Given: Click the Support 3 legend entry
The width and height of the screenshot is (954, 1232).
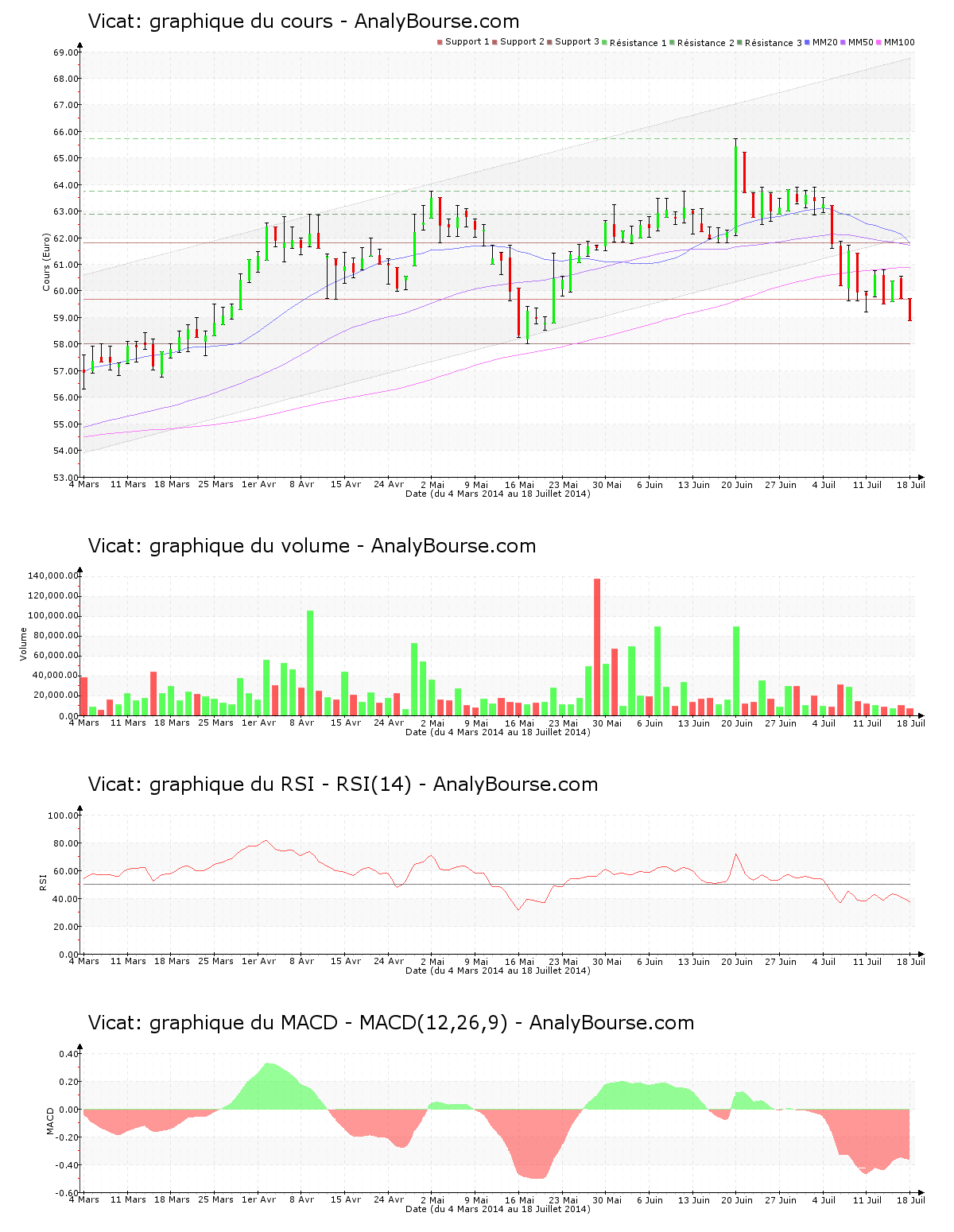Looking at the screenshot, I should [x=573, y=42].
